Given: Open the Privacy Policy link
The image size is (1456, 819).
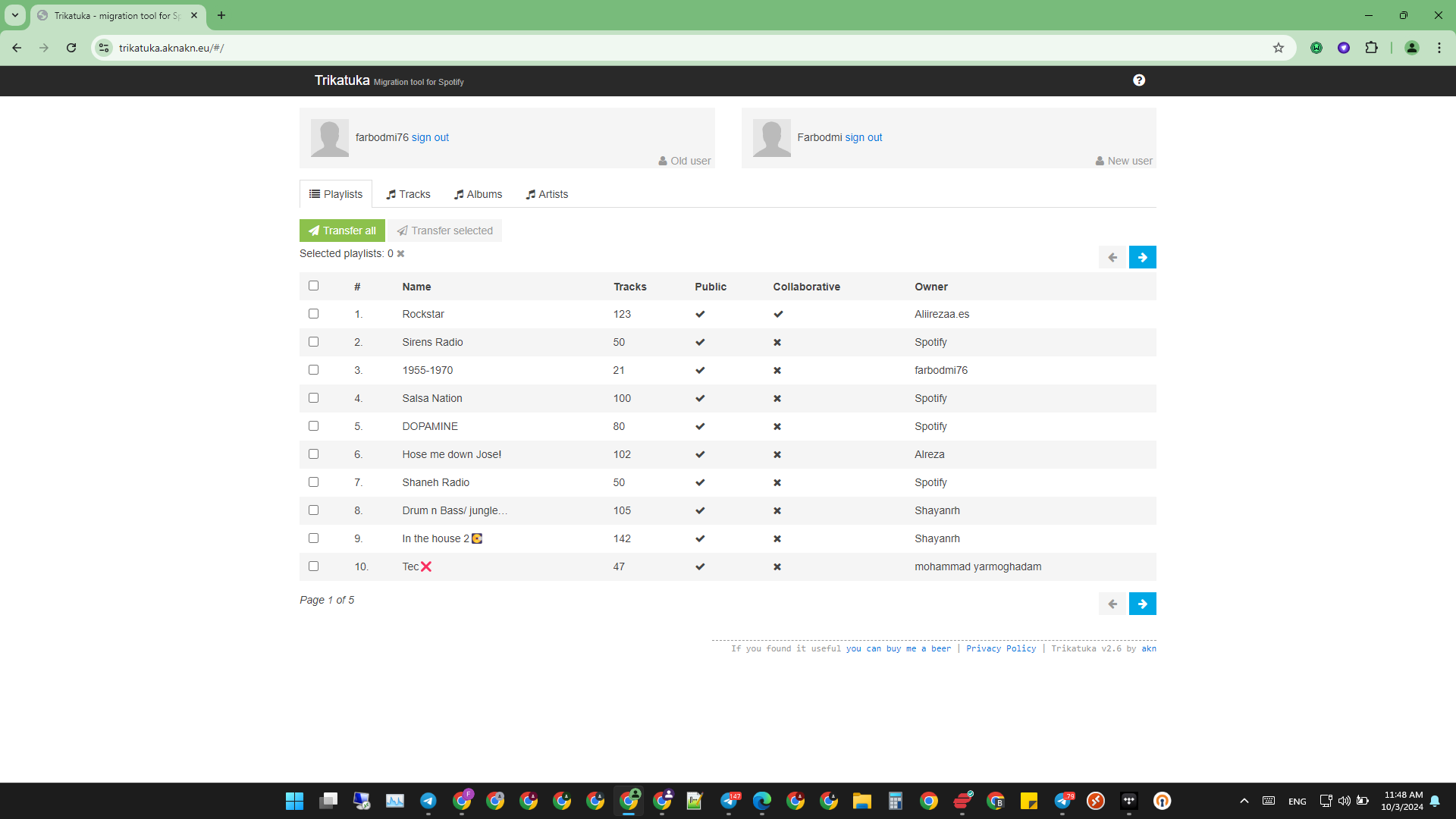Looking at the screenshot, I should pos(1001,648).
